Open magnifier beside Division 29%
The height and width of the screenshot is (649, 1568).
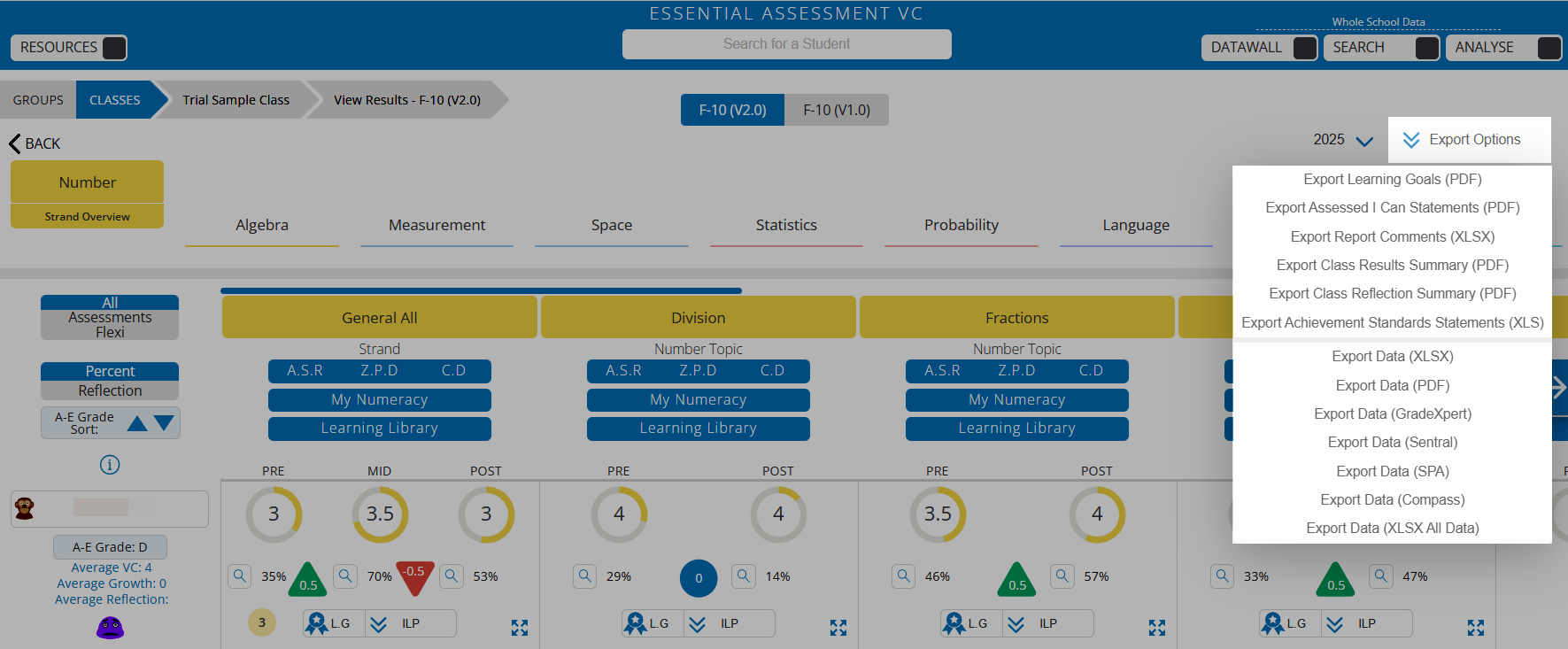(585, 576)
